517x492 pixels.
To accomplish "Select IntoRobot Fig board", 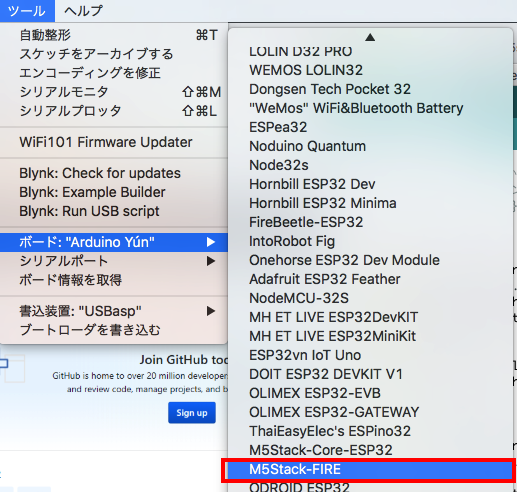I will (370, 241).
